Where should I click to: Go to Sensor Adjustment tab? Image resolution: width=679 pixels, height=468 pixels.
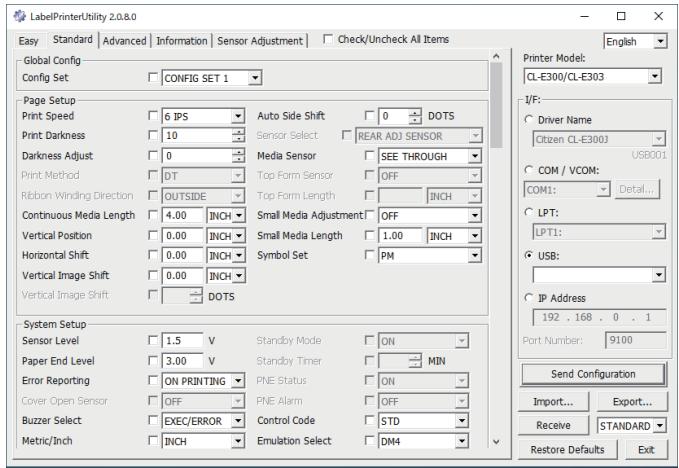click(260, 41)
